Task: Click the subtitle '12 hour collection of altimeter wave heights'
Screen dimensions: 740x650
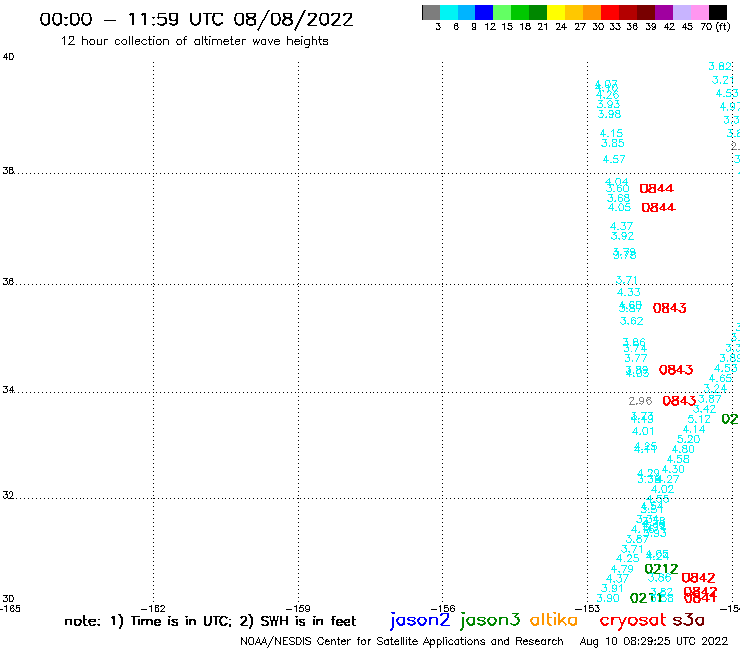Action: click(x=194, y=41)
